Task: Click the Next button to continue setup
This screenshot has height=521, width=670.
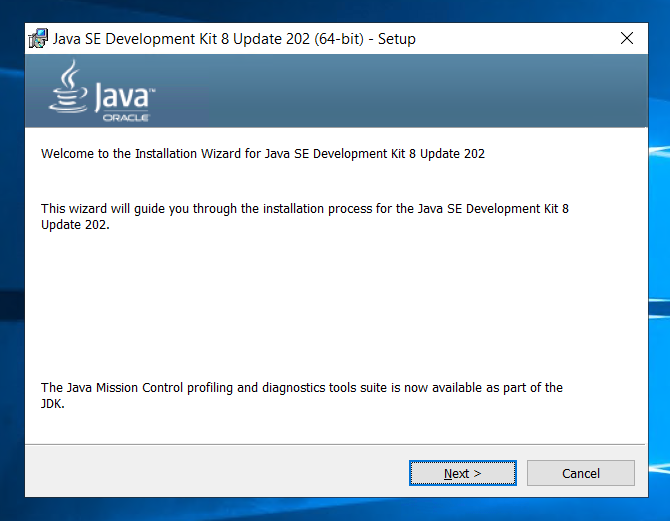Action: pos(463,473)
